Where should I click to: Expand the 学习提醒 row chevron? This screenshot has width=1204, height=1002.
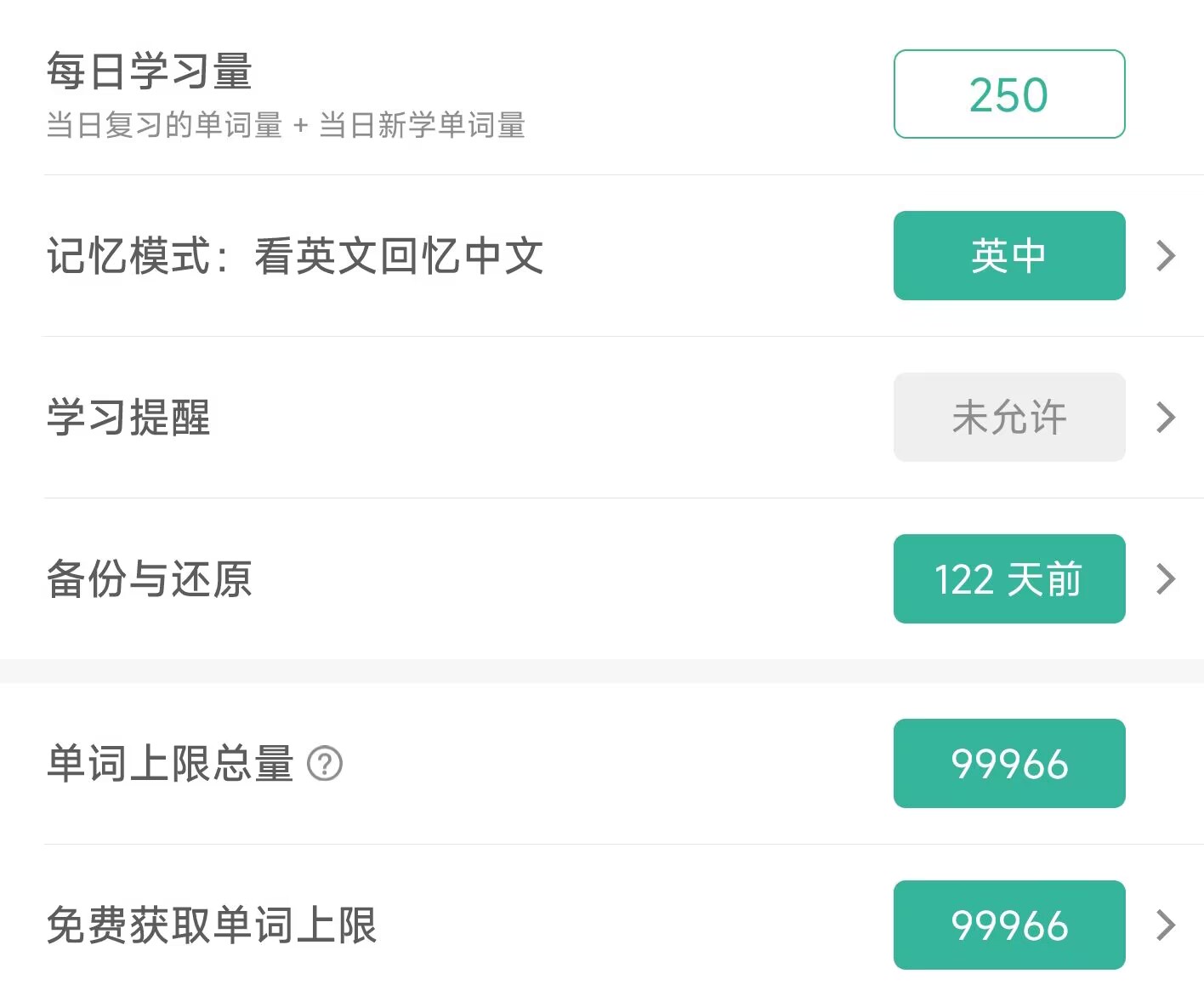point(1165,418)
